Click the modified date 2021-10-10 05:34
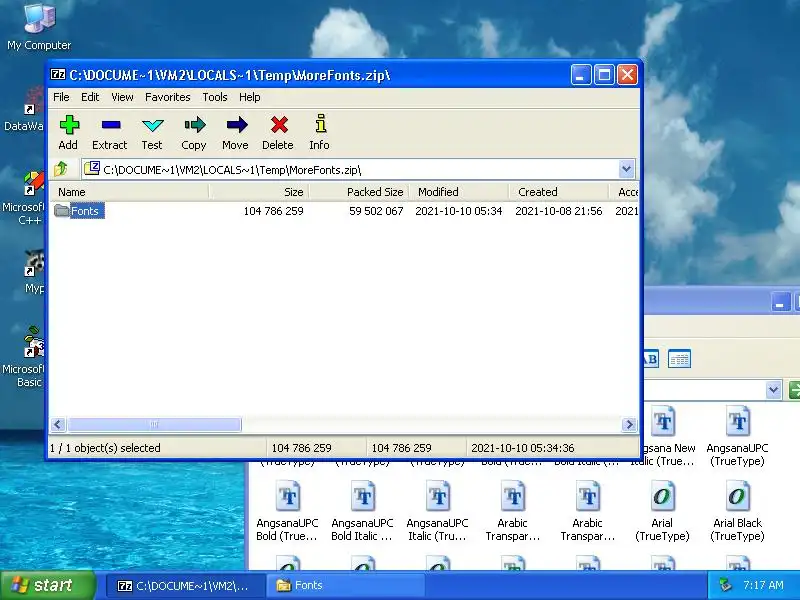Viewport: 800px width, 600px height. 459,211
